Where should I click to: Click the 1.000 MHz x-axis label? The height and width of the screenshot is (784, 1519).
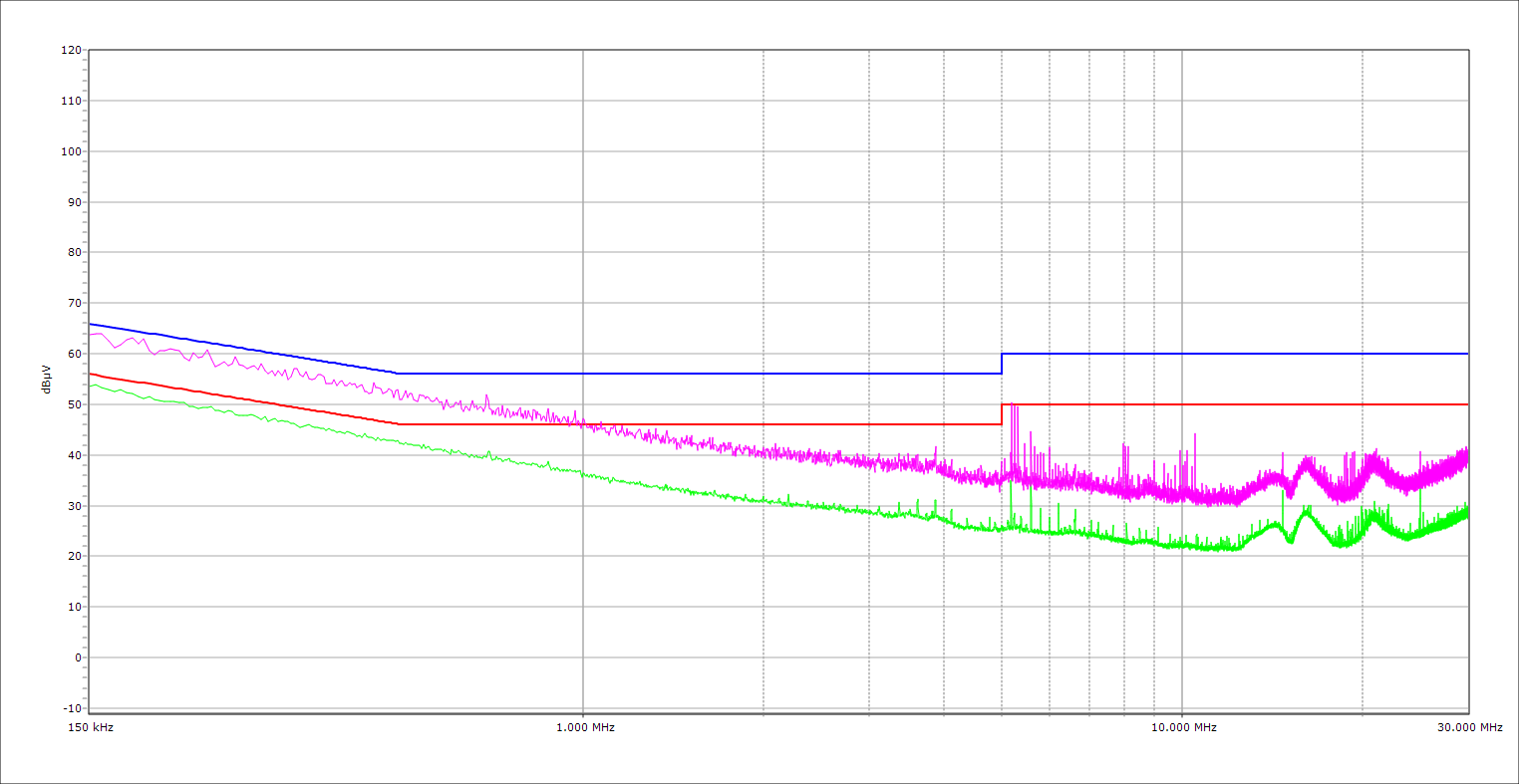point(585,728)
